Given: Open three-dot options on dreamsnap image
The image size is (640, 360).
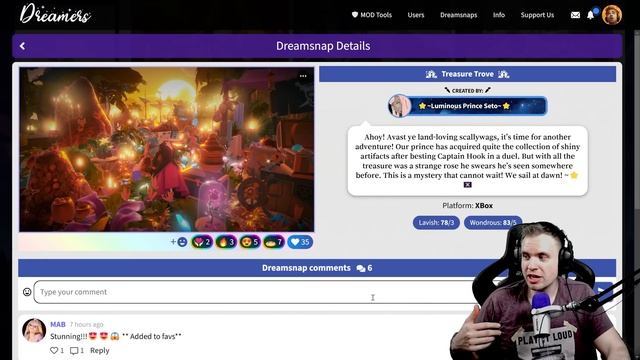Looking at the screenshot, I should coord(303,76).
